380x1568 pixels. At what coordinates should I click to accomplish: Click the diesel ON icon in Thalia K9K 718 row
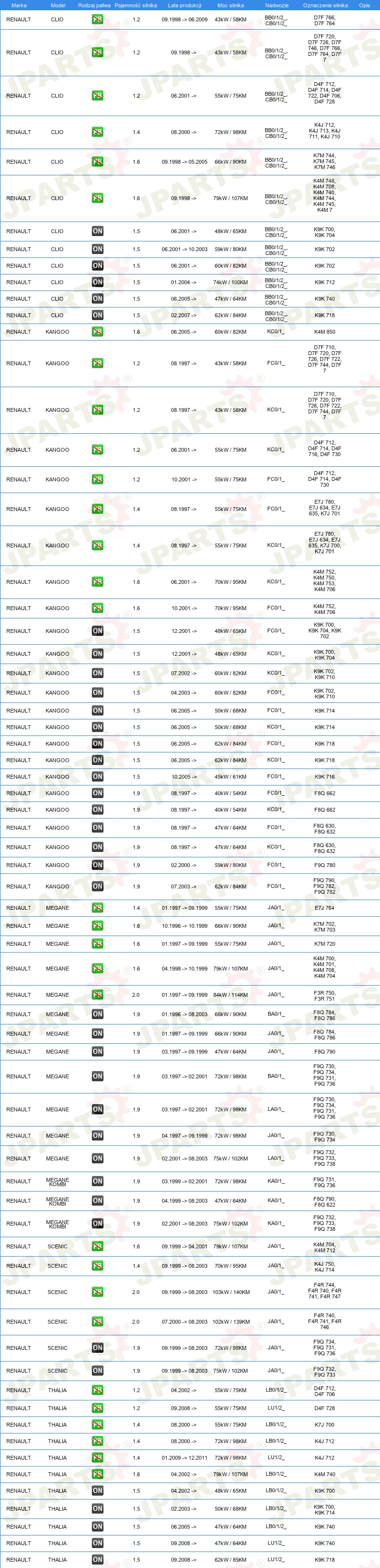[x=98, y=1559]
